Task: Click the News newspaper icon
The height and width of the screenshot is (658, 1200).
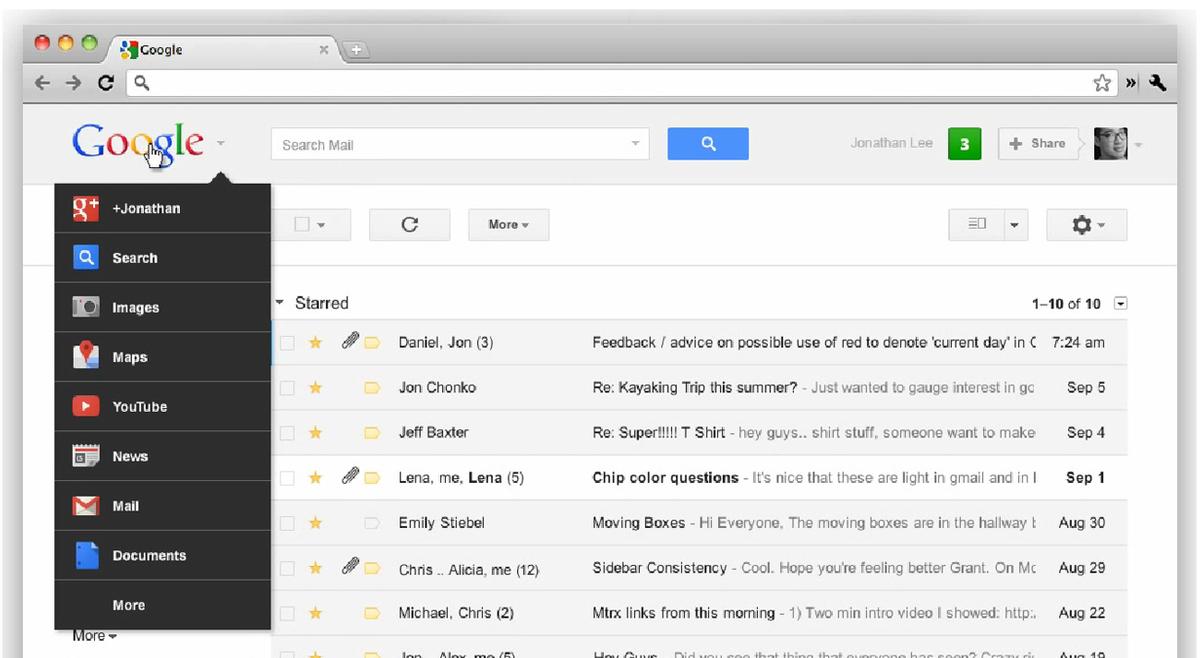Action: pos(86,456)
